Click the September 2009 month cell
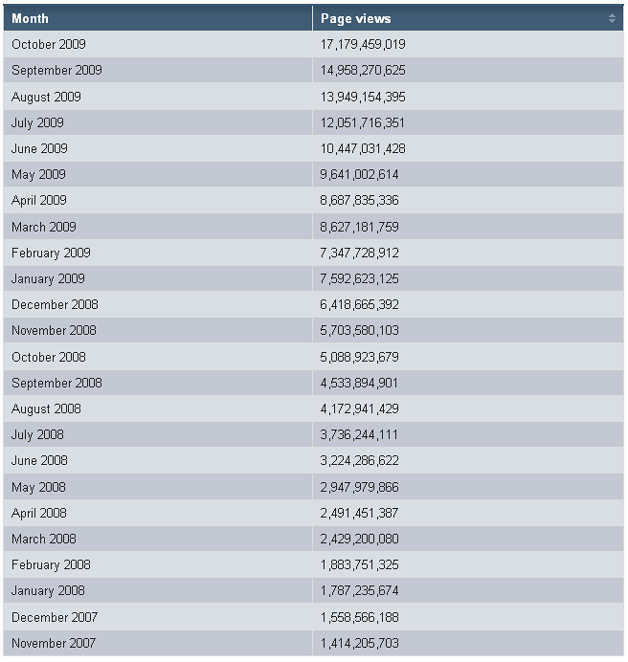Image resolution: width=628 pixels, height=662 pixels. (57, 71)
